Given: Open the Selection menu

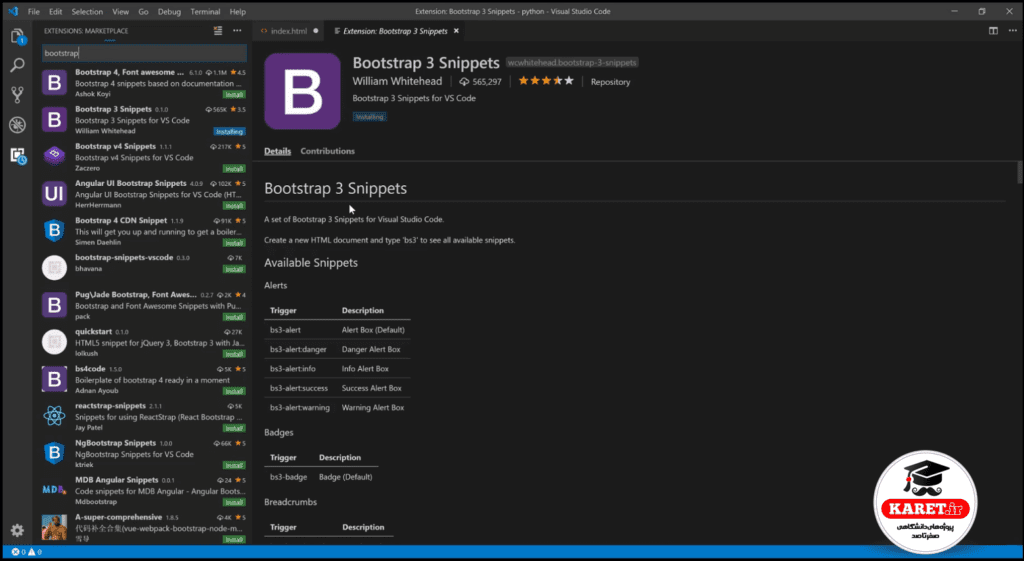Looking at the screenshot, I should point(87,12).
